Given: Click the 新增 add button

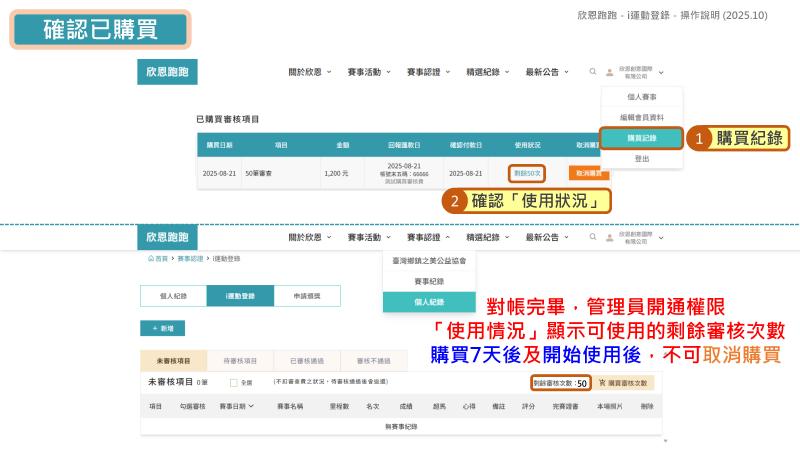Looking at the screenshot, I should pyautogui.click(x=162, y=328).
